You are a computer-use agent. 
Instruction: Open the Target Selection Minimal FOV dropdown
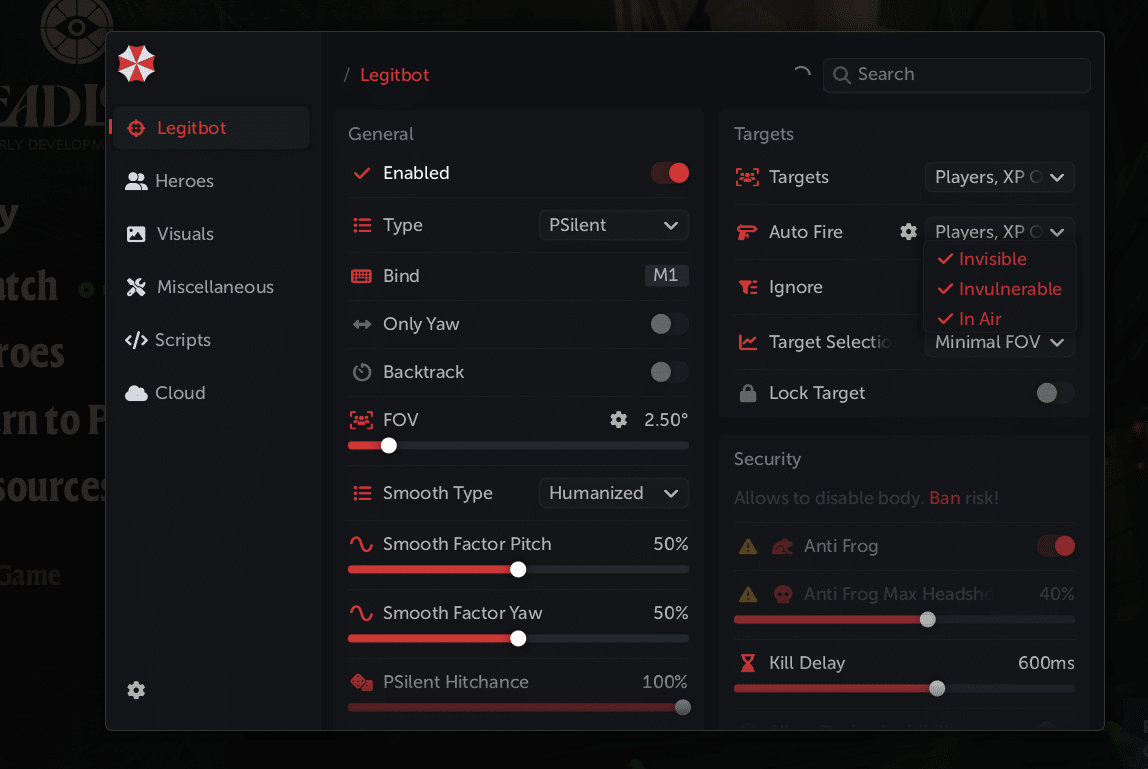coord(999,342)
